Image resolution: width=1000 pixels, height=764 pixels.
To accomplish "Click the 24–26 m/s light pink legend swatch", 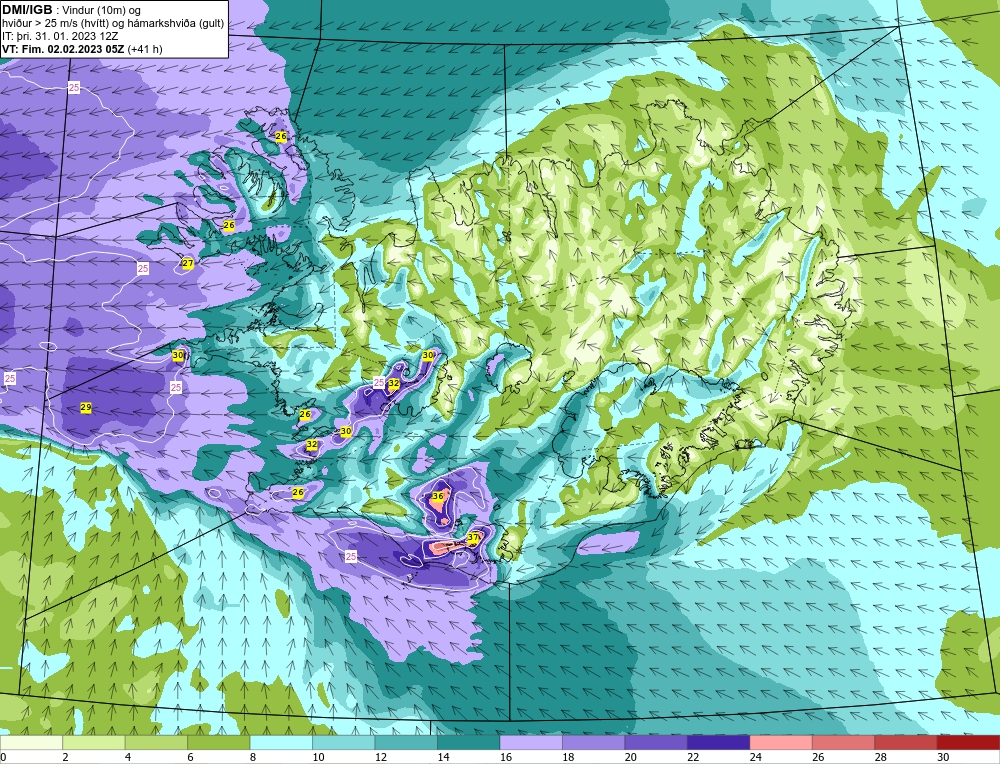I will 781,743.
